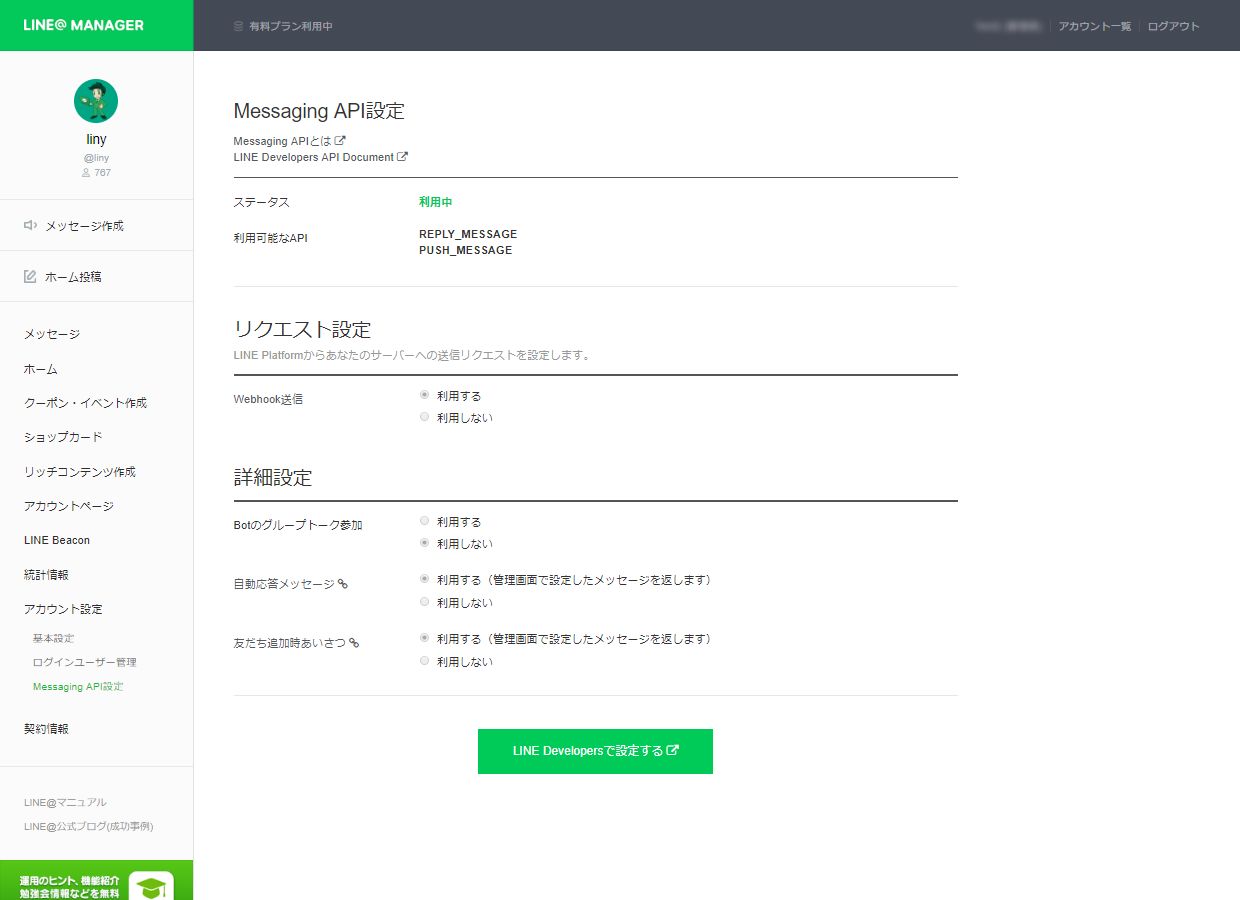Open the メッセージ sidebar menu
The width and height of the screenshot is (1240, 900).
[52, 334]
